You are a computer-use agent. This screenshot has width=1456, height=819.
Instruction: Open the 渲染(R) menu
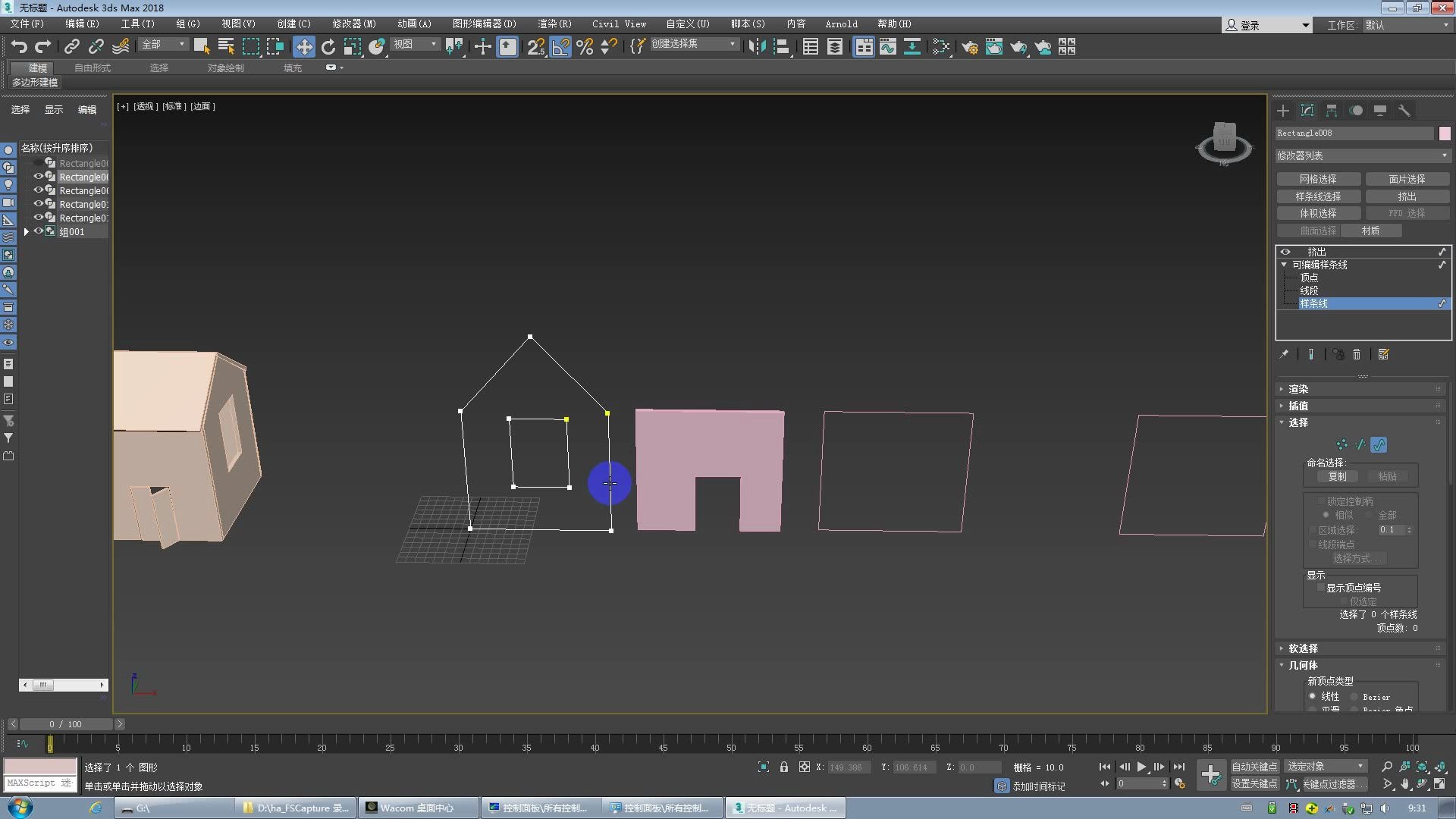coord(554,24)
